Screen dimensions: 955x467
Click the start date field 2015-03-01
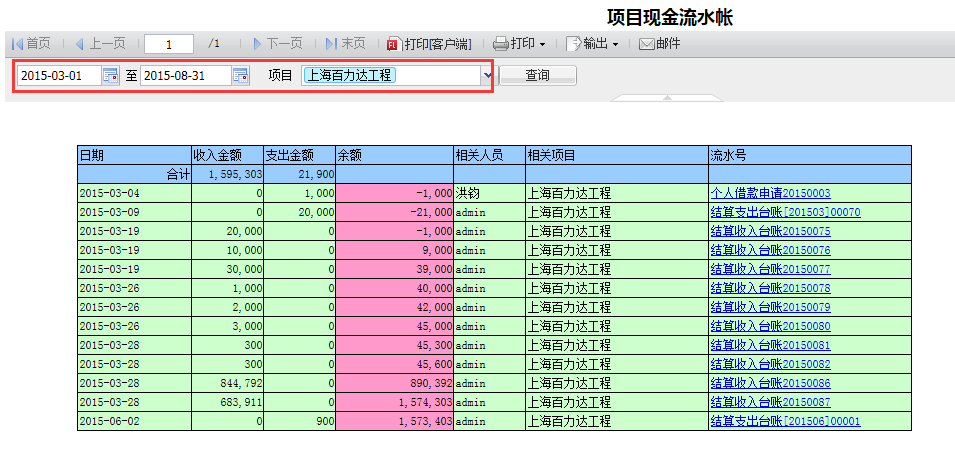[x=59, y=75]
